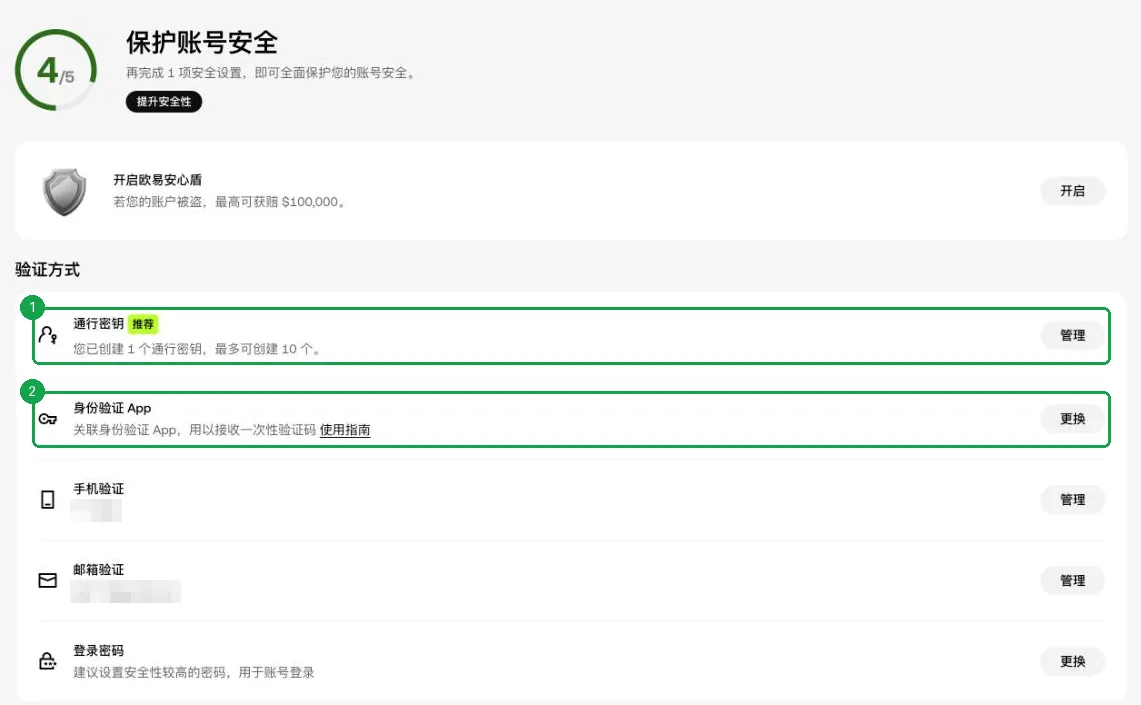This screenshot has width=1141, height=705.
Task: Click the 保护账号安全 heading
Action: click(x=202, y=42)
